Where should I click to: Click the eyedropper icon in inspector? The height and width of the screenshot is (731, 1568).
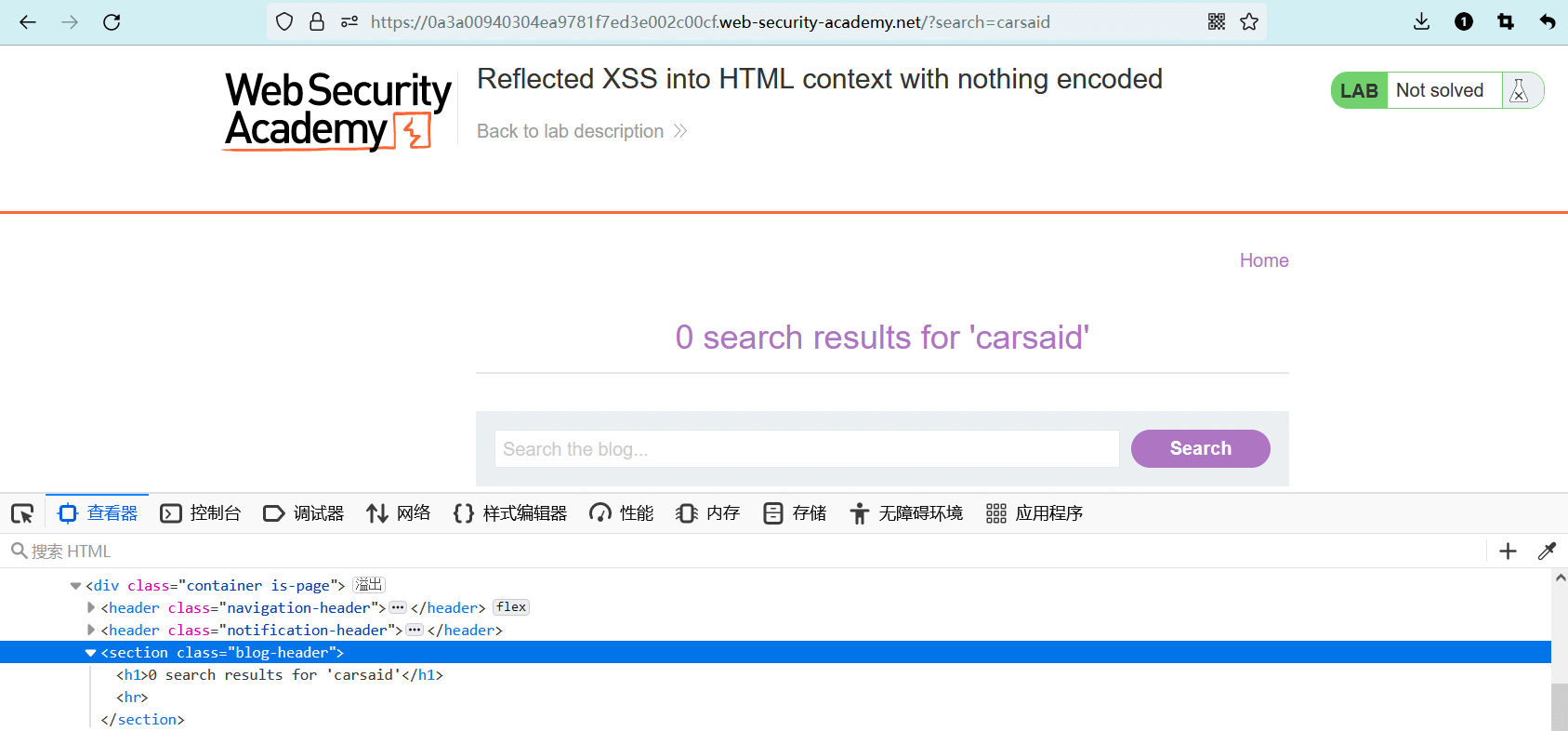pos(1547,552)
